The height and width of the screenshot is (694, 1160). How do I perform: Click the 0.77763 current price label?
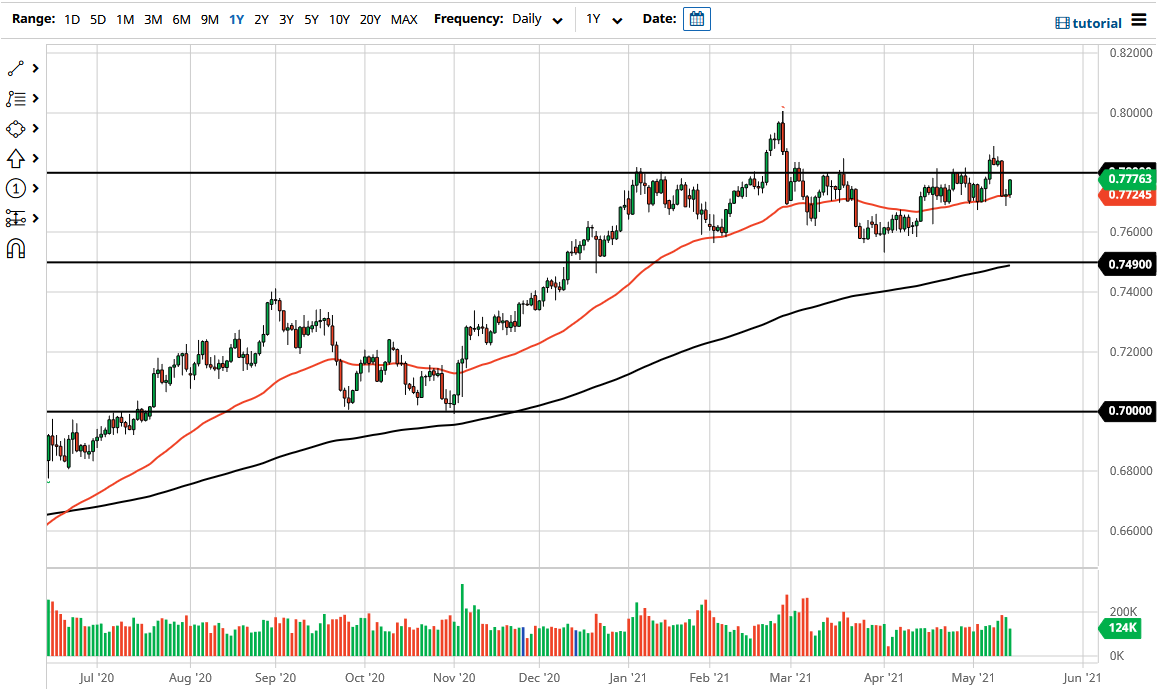pyautogui.click(x=1128, y=178)
